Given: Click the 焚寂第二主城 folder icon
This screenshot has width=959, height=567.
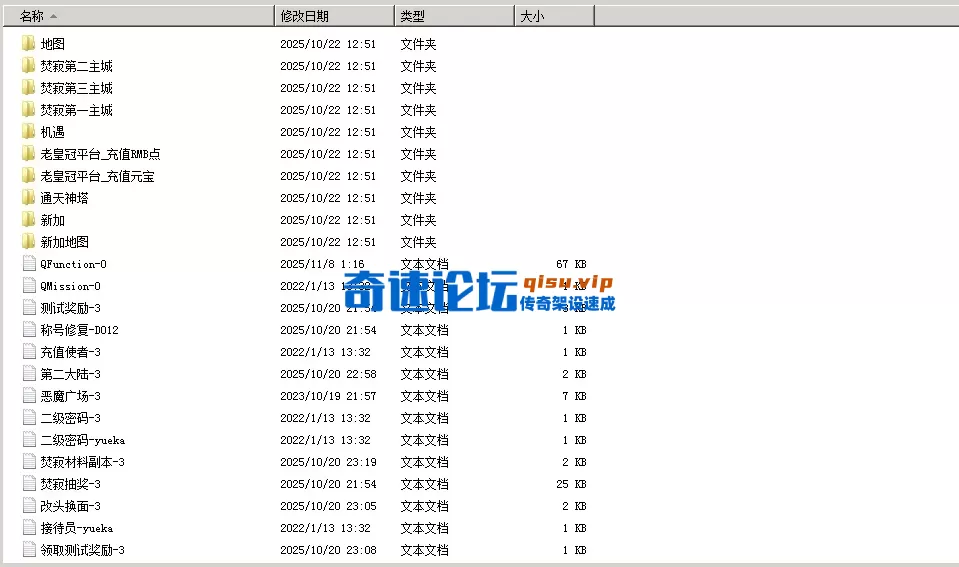Looking at the screenshot, I should click(x=28, y=65).
